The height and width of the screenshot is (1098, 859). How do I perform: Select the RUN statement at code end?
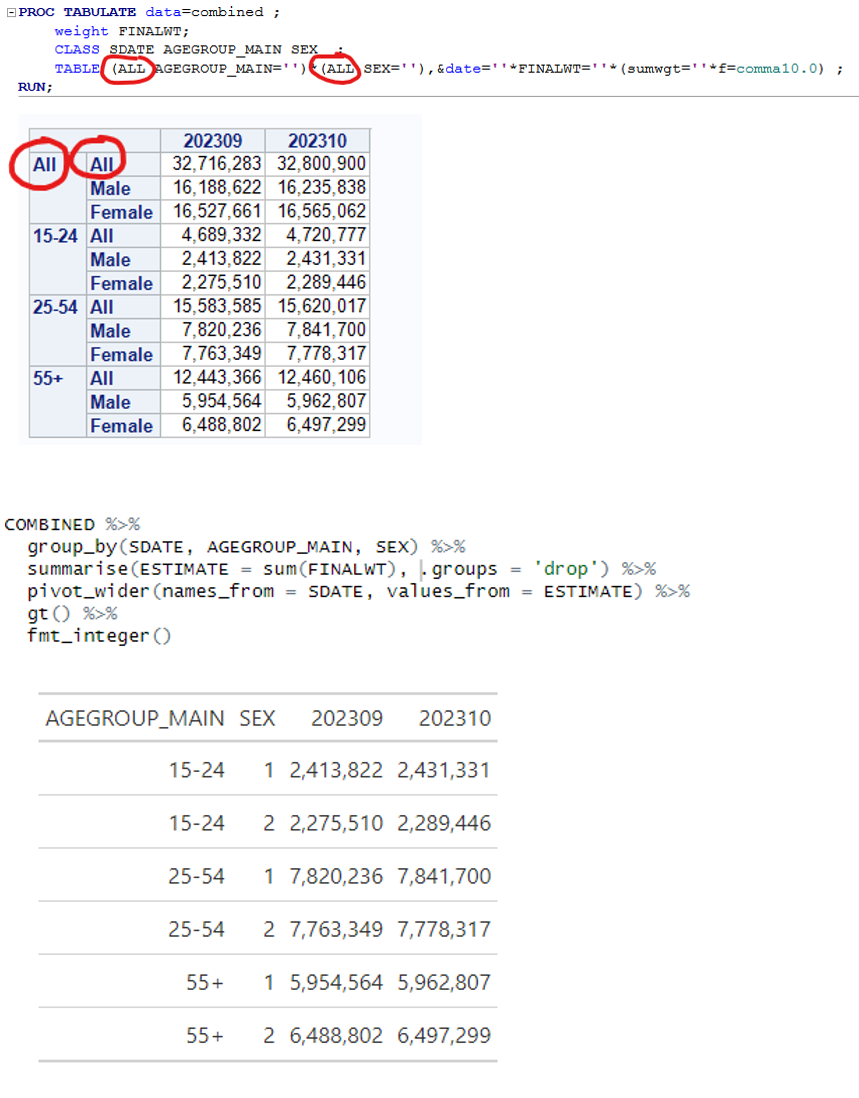(x=31, y=87)
